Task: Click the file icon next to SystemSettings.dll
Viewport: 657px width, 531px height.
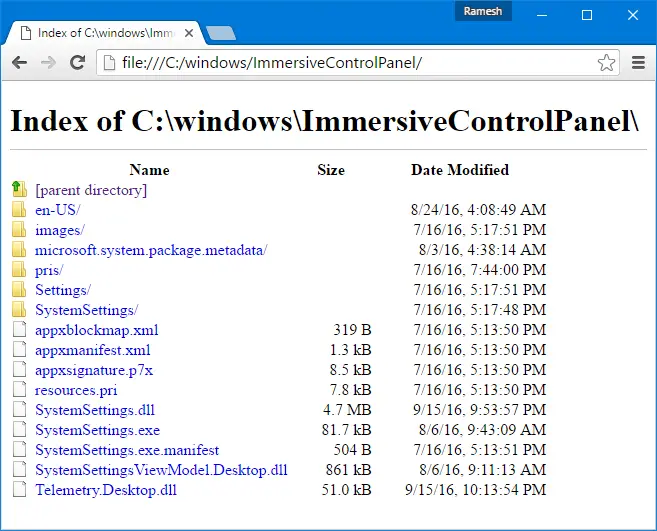Action: coord(19,409)
